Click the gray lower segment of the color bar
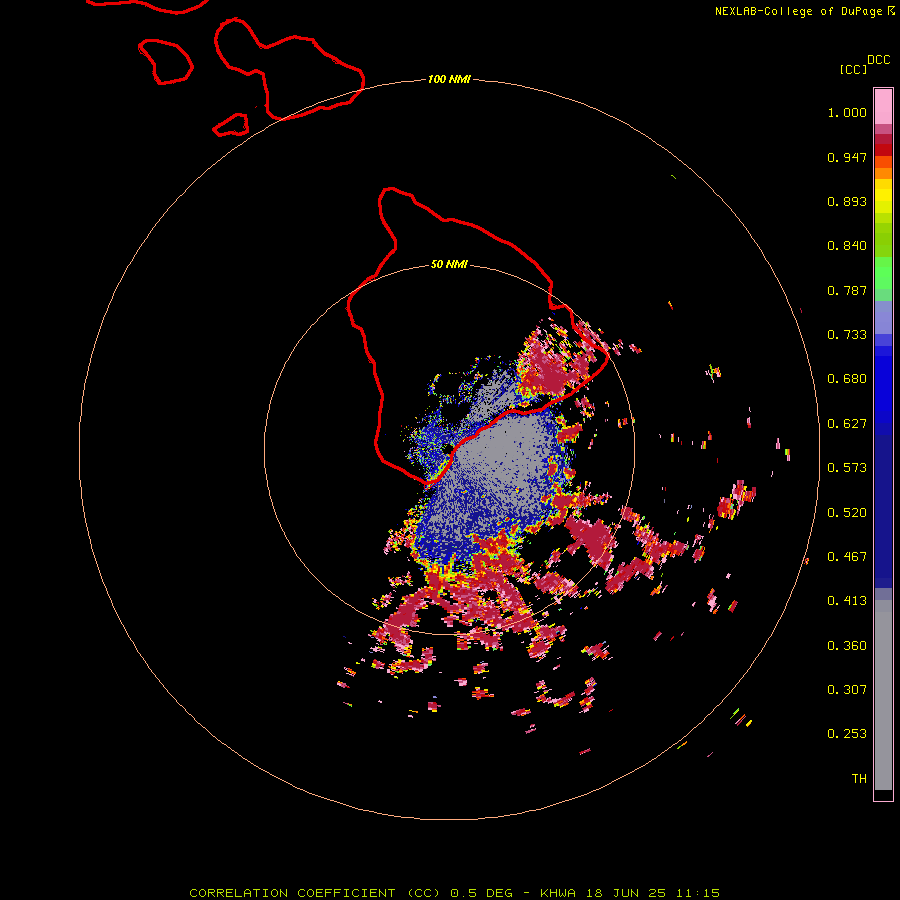The height and width of the screenshot is (900, 900). coord(883,695)
